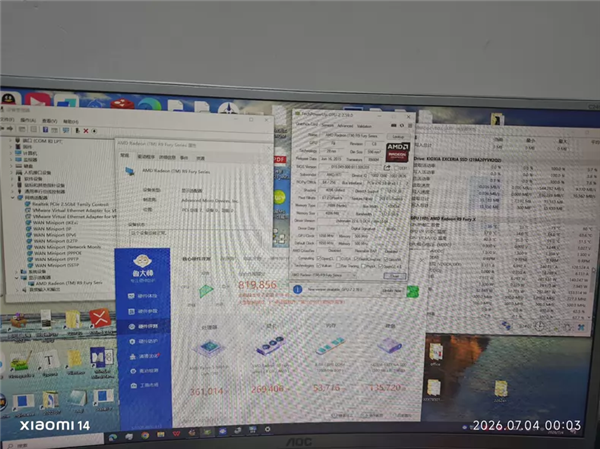Toggle the CUDA checkbox in GPU-Z
The height and width of the screenshot is (449, 600).
tap(339, 259)
